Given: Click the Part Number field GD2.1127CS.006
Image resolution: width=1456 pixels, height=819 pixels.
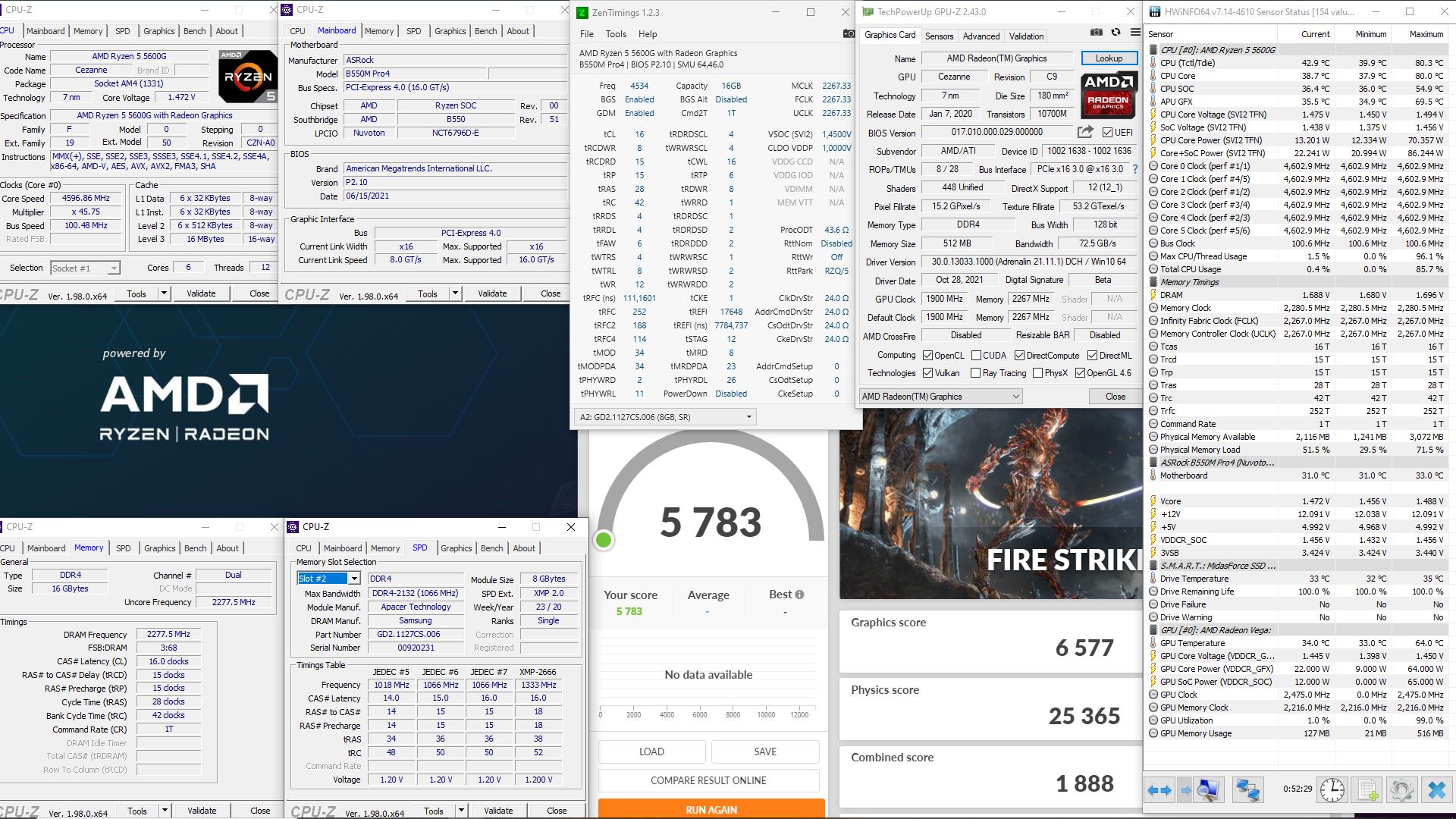Looking at the screenshot, I should coord(416,634).
